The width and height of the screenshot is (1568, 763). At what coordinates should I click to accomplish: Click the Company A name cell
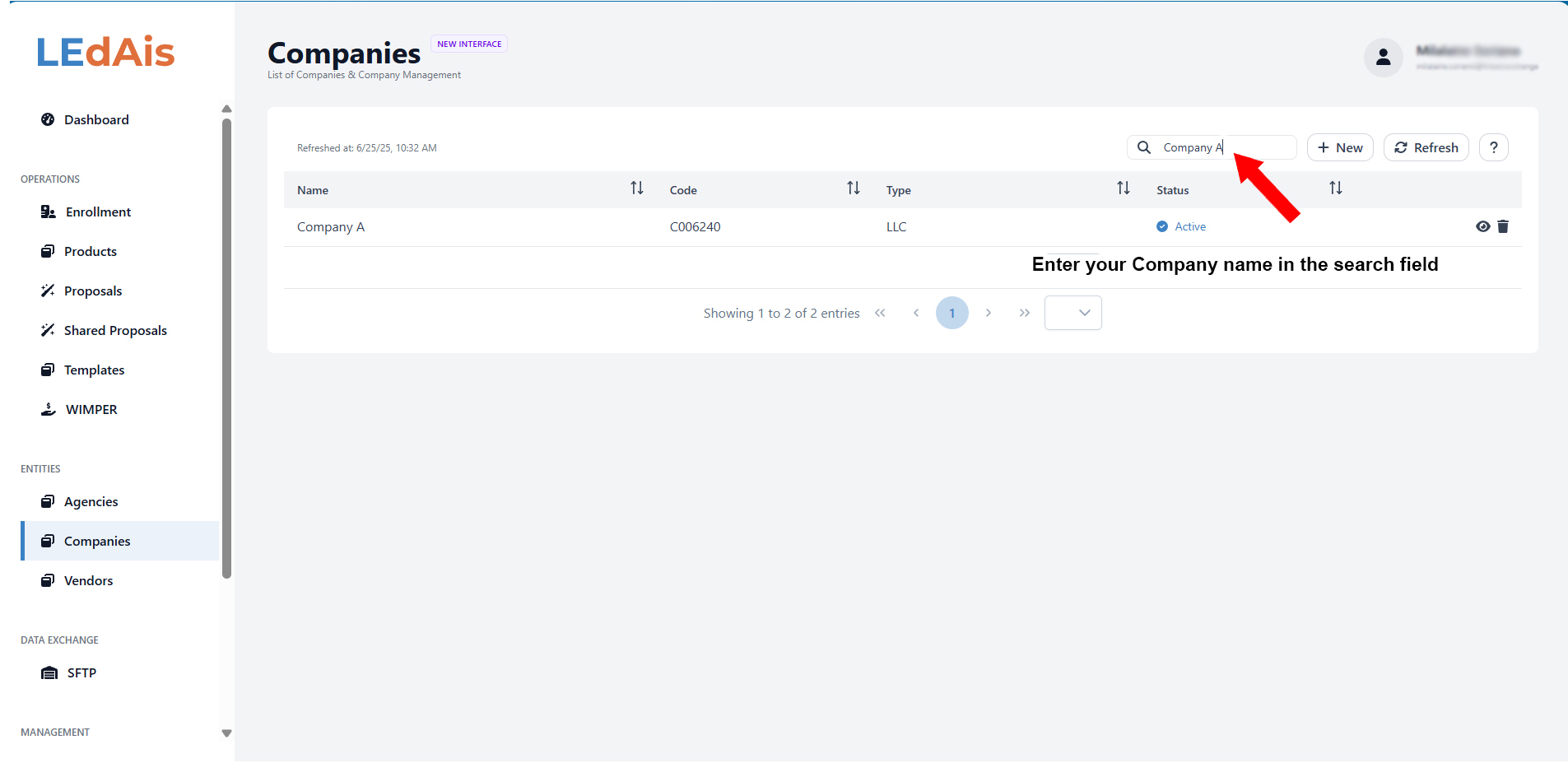tap(331, 227)
